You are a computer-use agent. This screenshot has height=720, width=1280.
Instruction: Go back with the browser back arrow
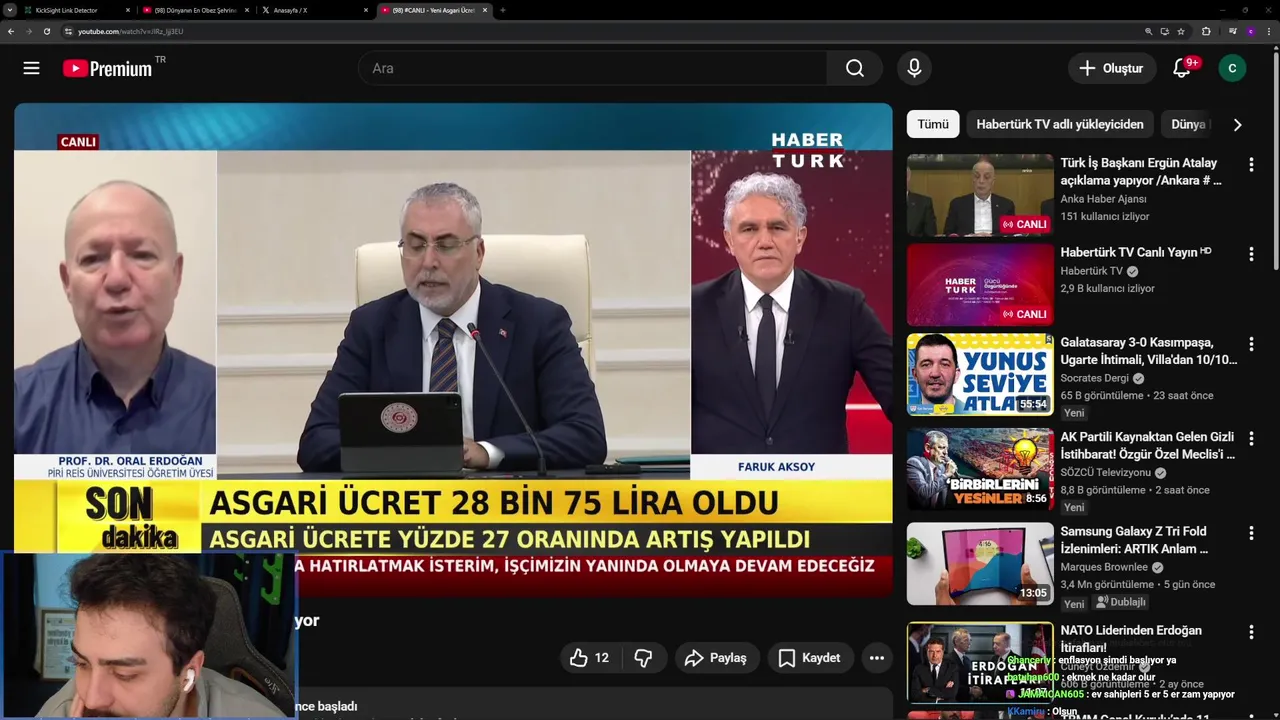pos(11,31)
